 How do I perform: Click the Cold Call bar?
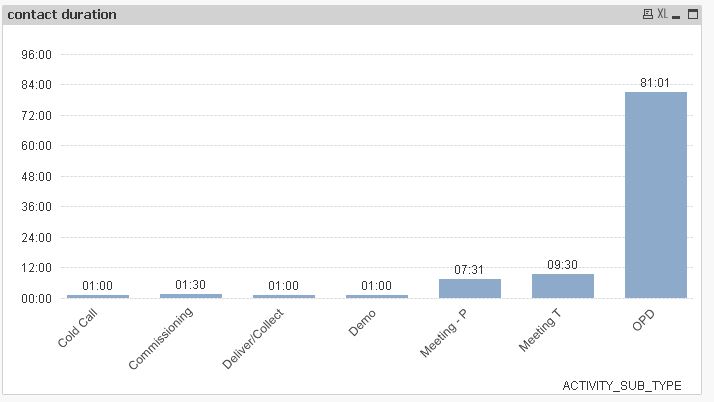(x=97, y=296)
